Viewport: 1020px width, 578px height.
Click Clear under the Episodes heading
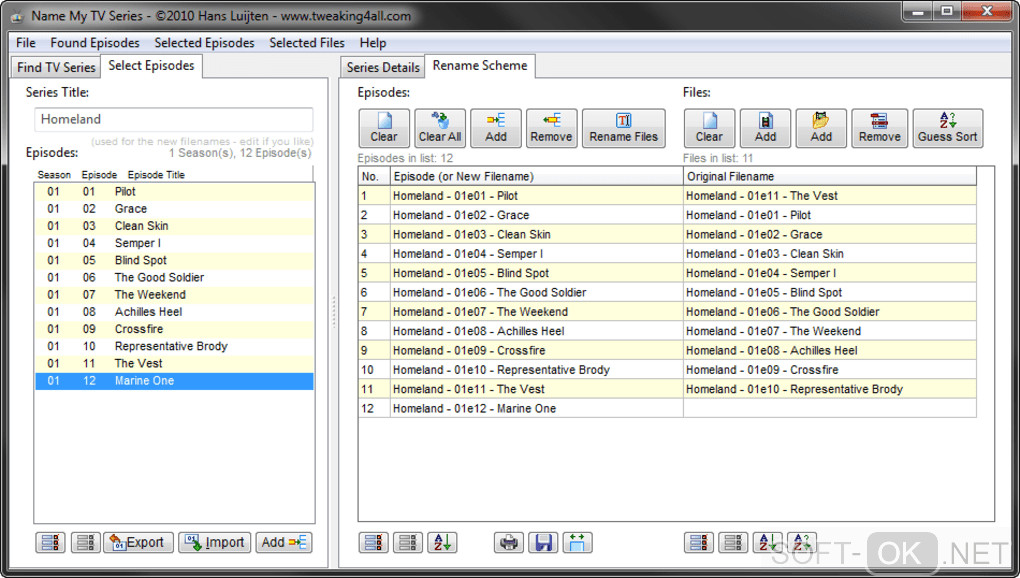[x=384, y=128]
